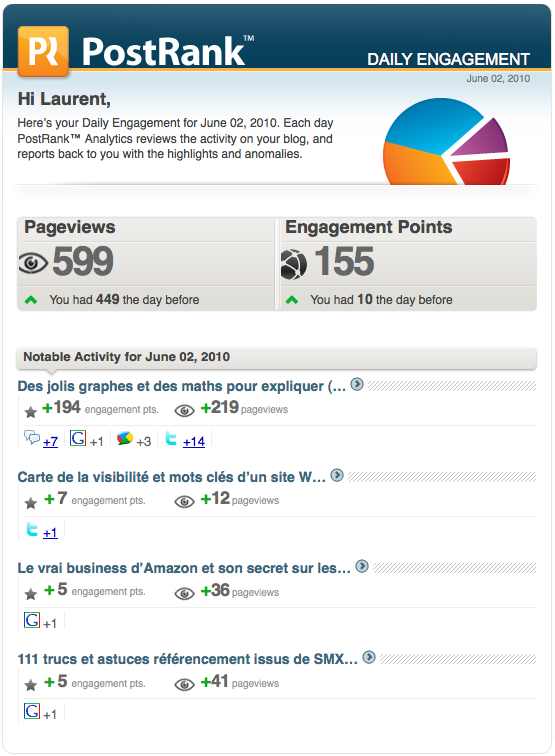Click the Google icon under the Amazon post
555x756 pixels.
(x=32, y=620)
